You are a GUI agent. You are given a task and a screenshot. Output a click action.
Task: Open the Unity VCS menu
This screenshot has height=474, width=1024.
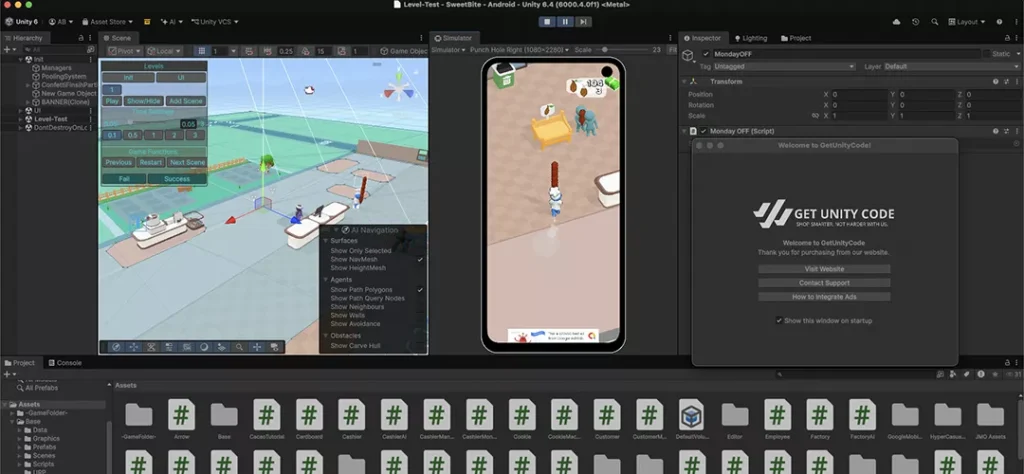click(x=214, y=22)
